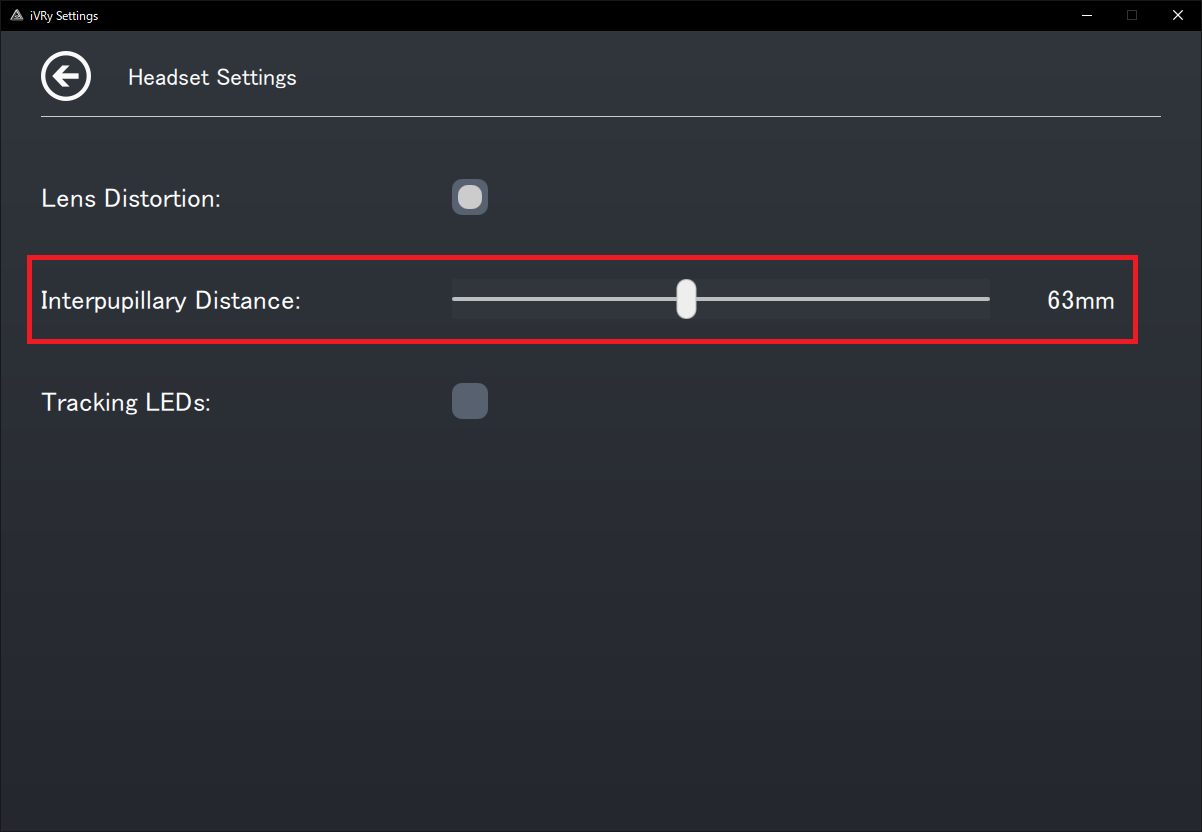Viewport: 1202px width, 832px height.
Task: Click the Headset Settings heading
Action: click(x=212, y=78)
